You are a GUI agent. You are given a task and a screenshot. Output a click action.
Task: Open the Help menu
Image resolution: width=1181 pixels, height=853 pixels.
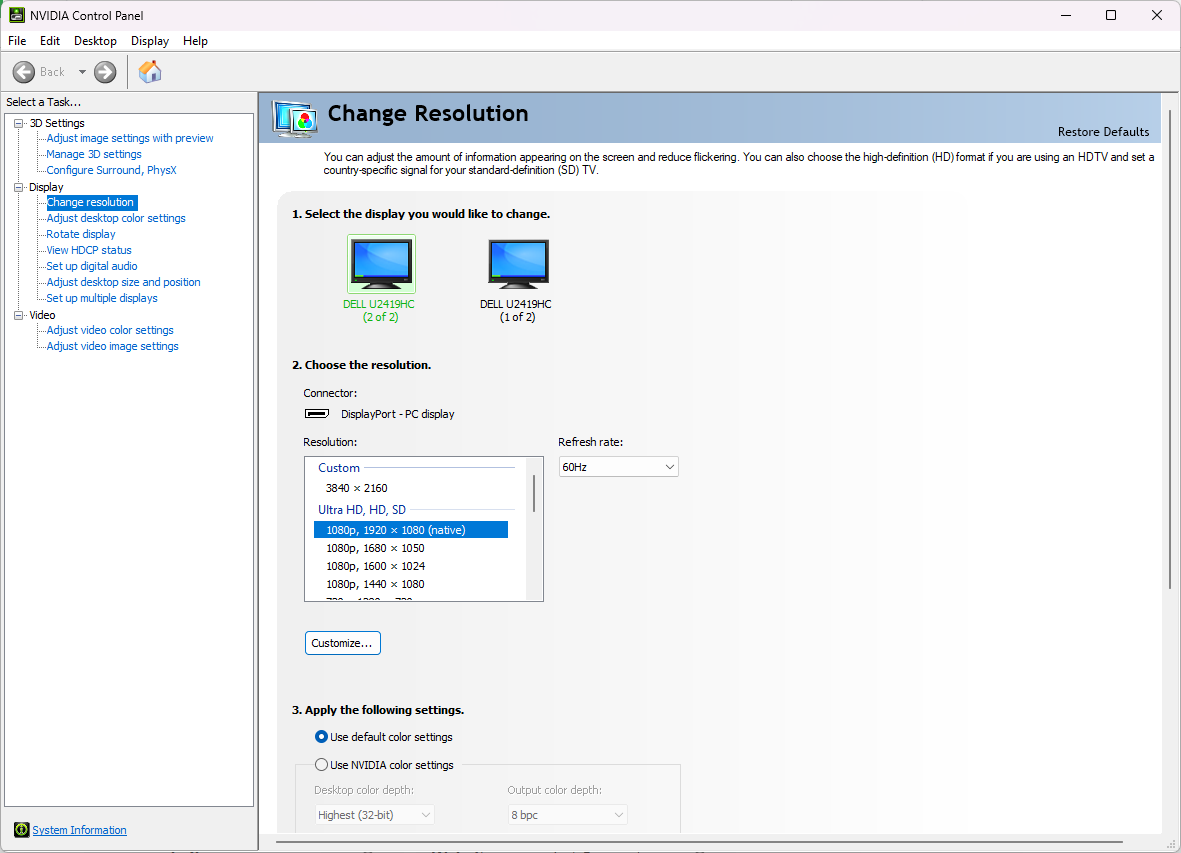(195, 41)
